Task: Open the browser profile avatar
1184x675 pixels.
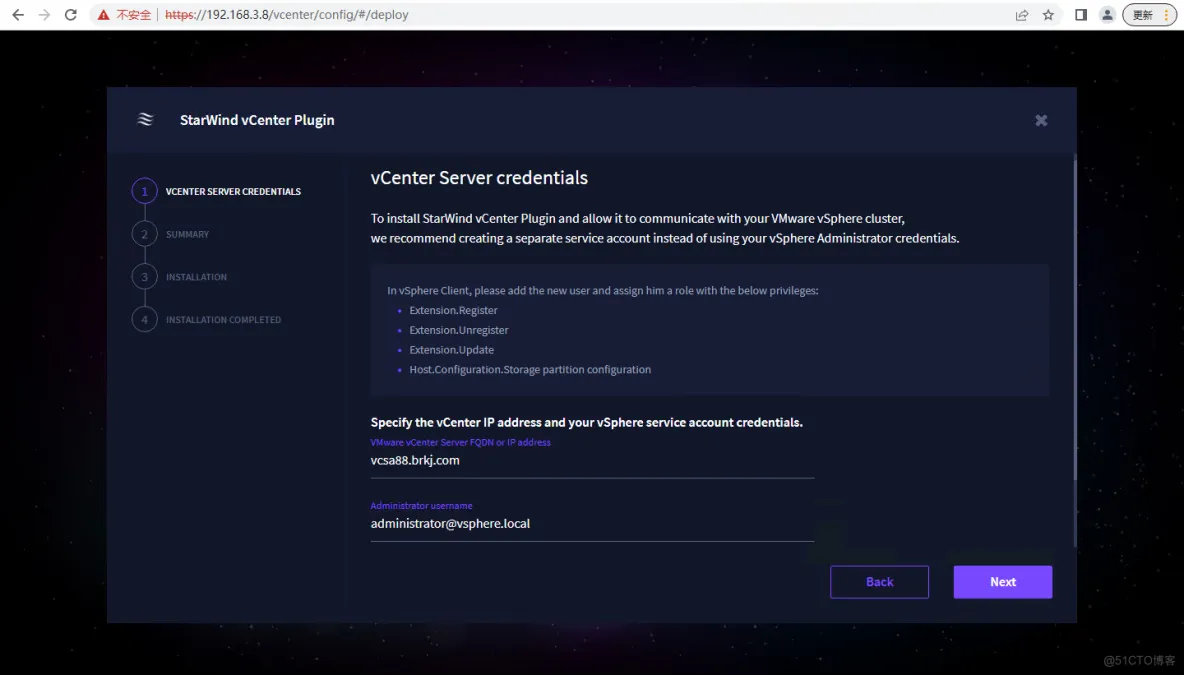Action: 1107,14
